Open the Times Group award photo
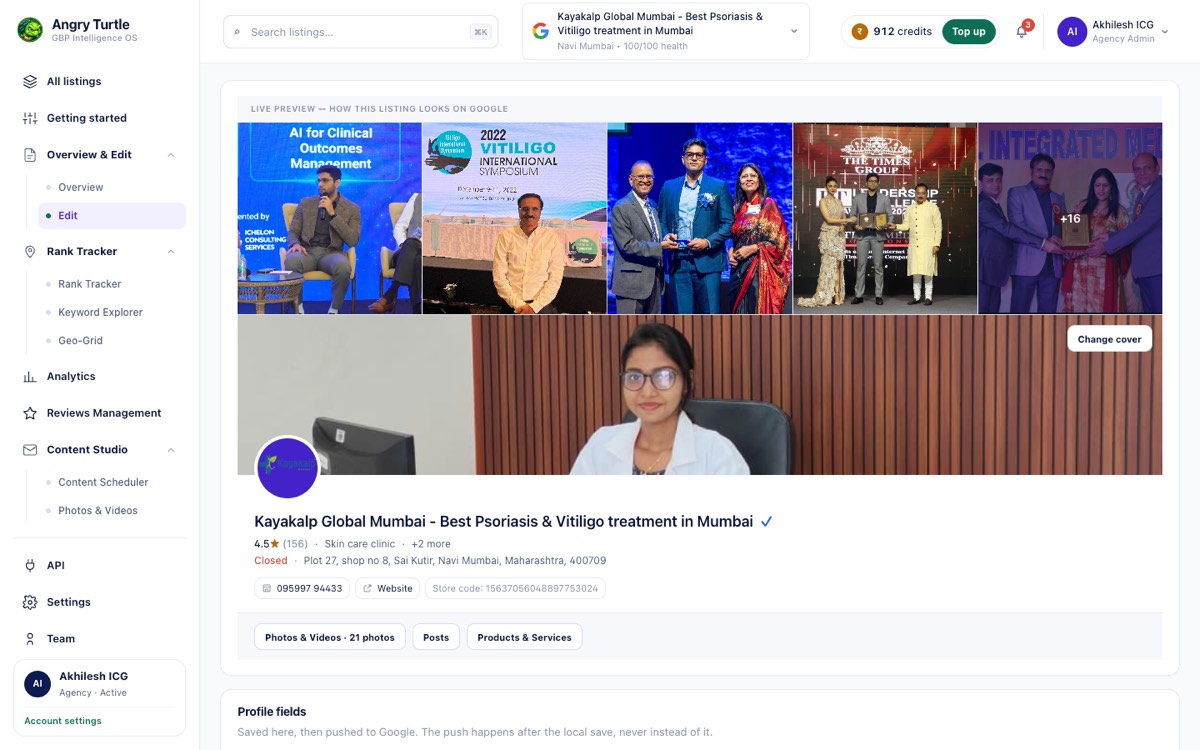This screenshot has width=1200, height=750. (884, 218)
